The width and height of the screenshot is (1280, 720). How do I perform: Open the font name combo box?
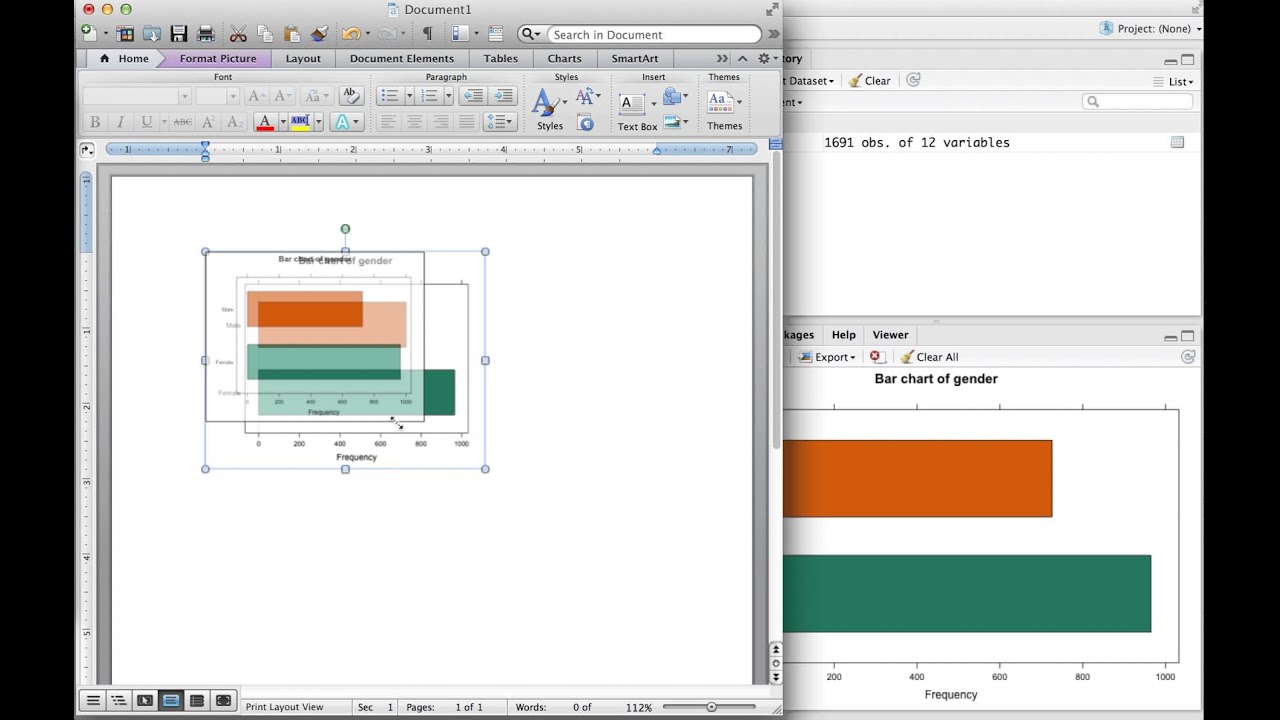click(x=136, y=96)
